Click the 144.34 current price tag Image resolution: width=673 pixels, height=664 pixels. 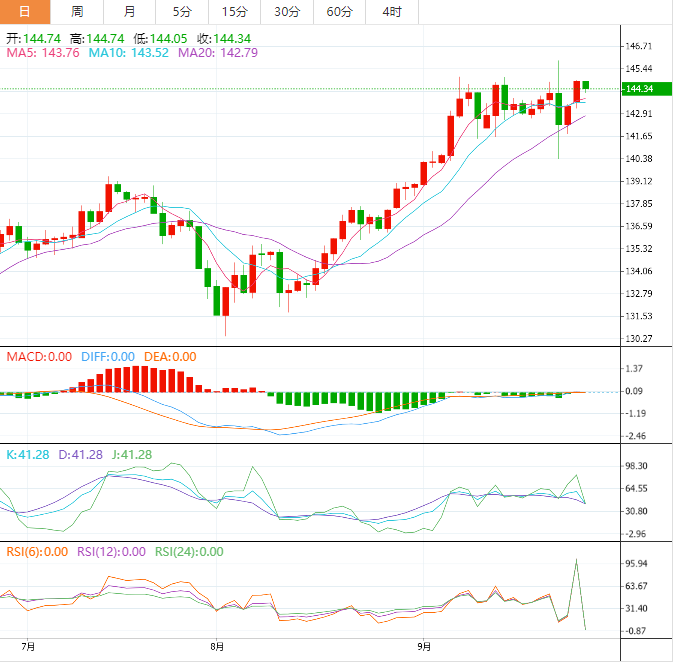point(638,89)
